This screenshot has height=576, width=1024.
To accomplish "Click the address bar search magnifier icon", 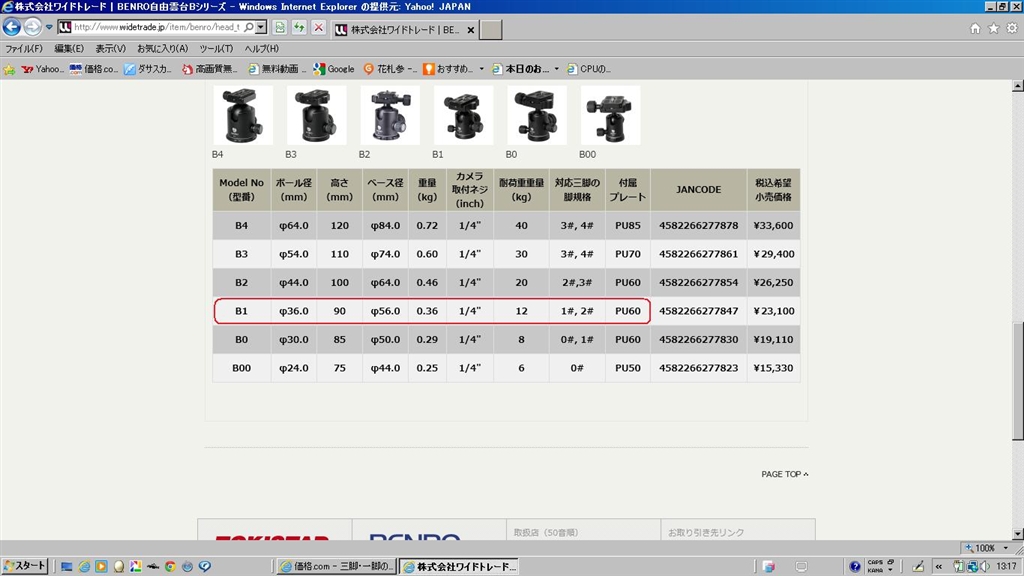I will tap(249, 27).
